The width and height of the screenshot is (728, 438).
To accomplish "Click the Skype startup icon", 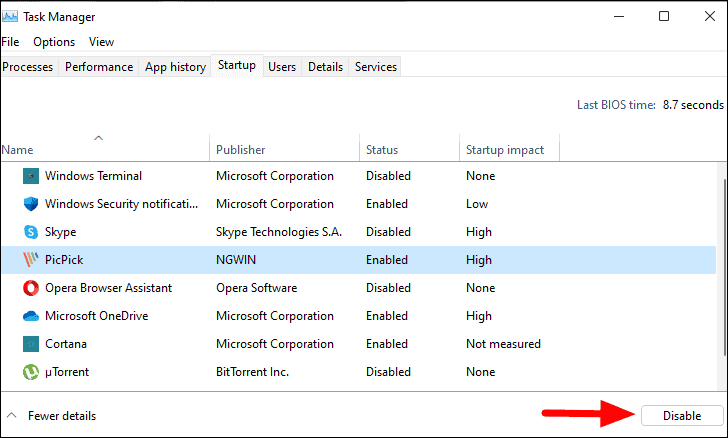I will (31, 232).
